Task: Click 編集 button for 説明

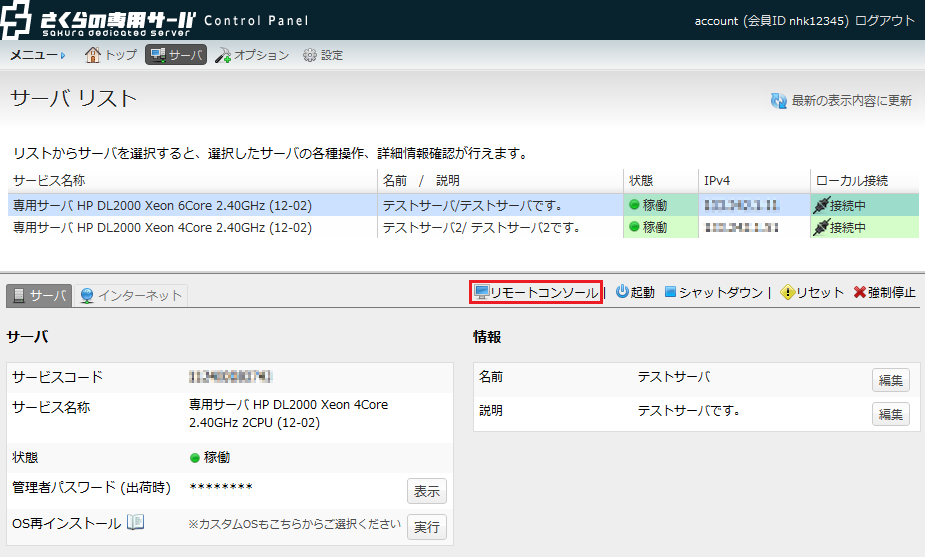Action: tap(890, 413)
